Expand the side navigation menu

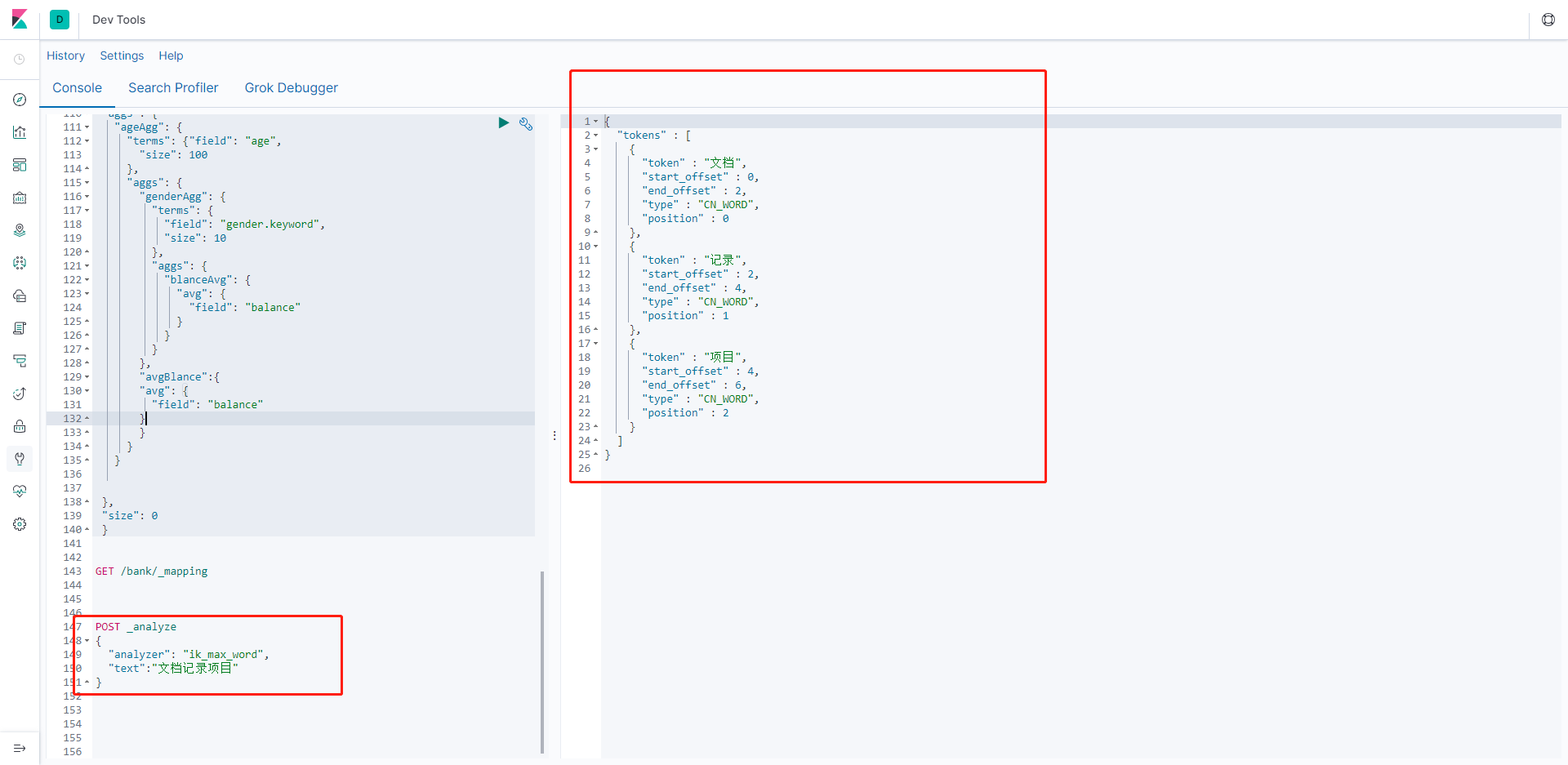click(x=20, y=749)
